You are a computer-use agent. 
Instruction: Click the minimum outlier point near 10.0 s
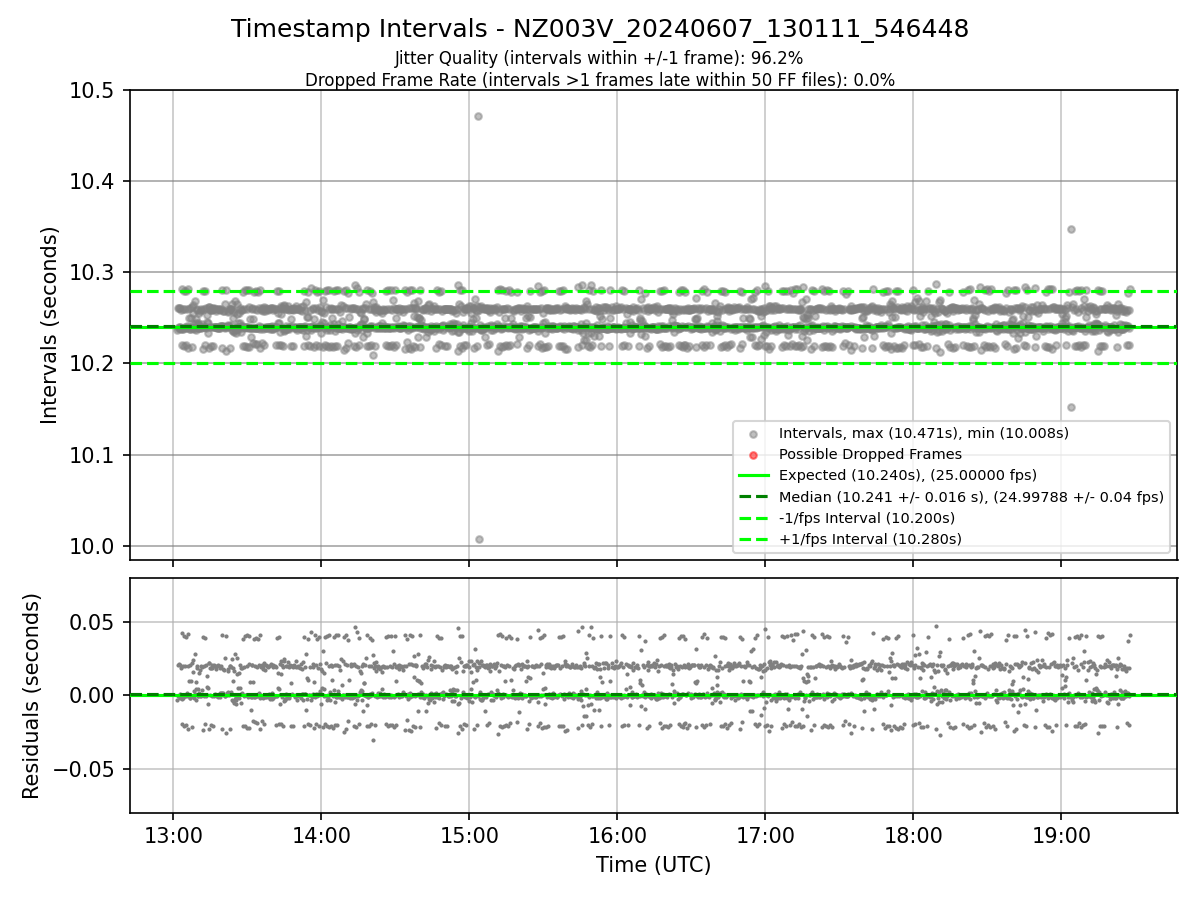coord(479,539)
